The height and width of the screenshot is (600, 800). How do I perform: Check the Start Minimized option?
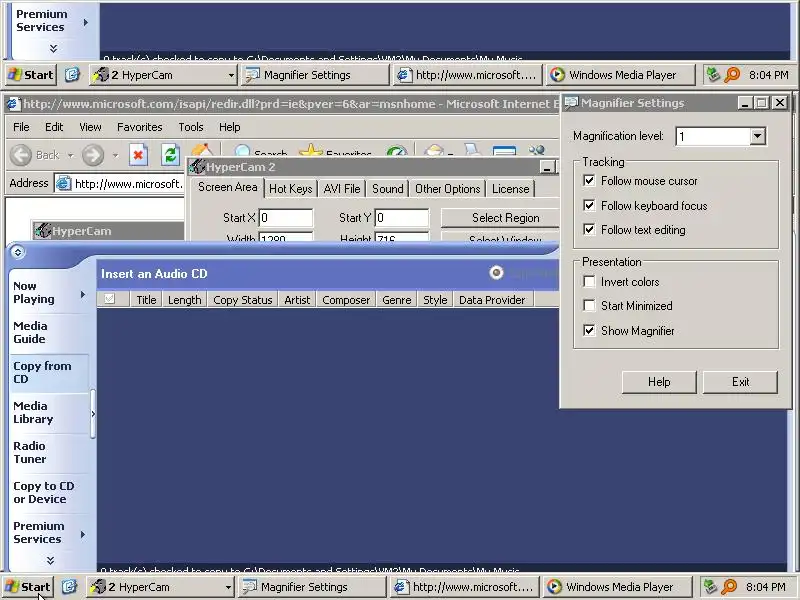coord(589,305)
